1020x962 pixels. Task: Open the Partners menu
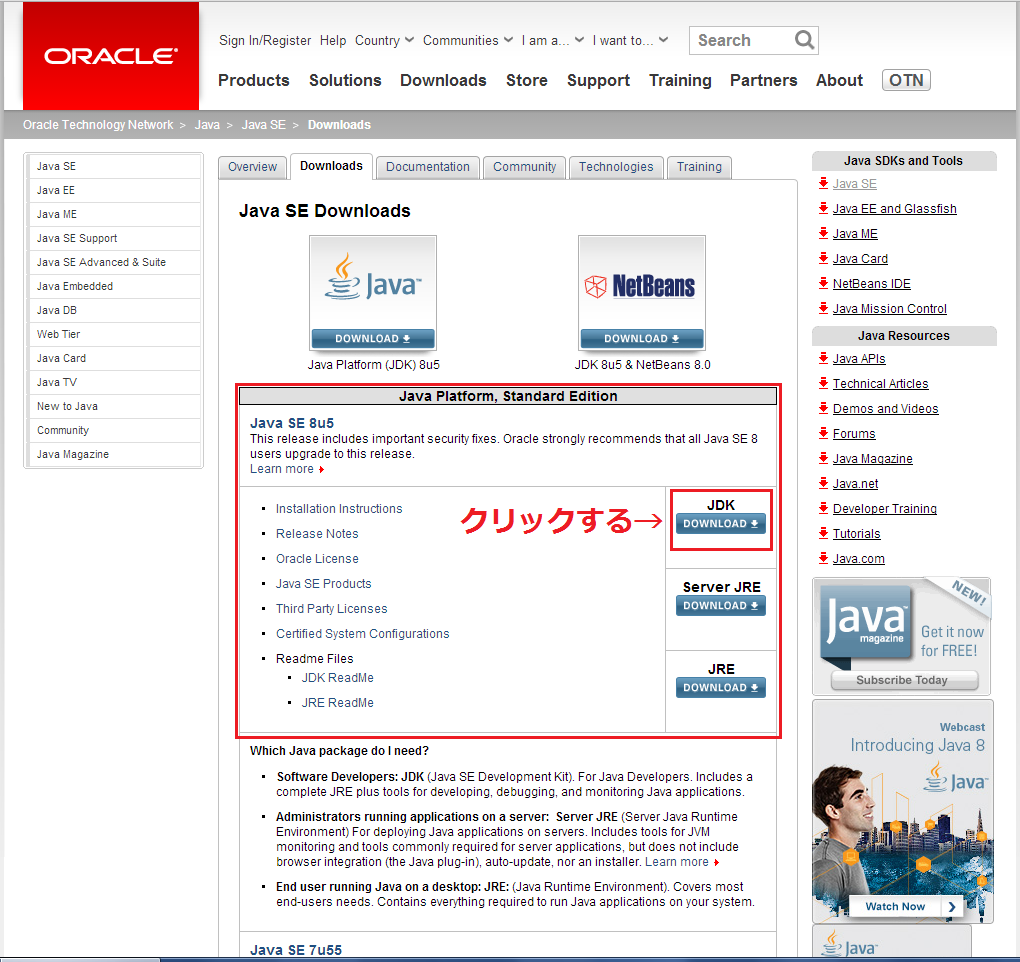[x=763, y=80]
